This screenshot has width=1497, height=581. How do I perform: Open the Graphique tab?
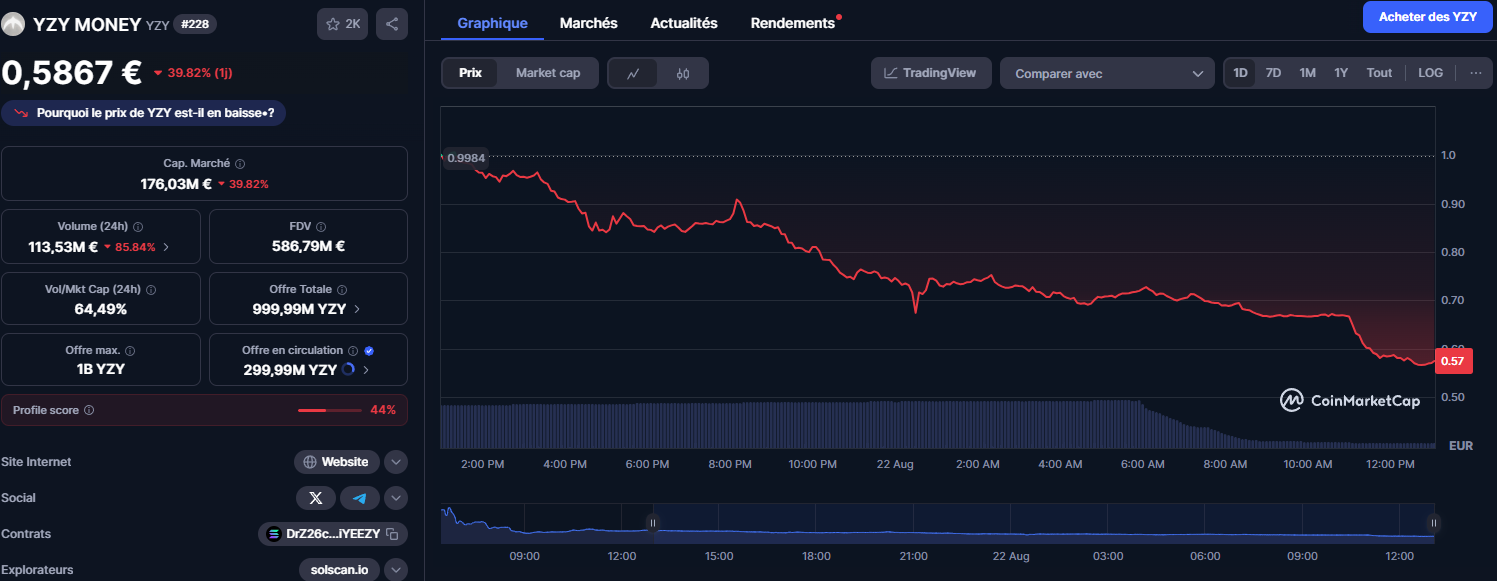pos(492,23)
